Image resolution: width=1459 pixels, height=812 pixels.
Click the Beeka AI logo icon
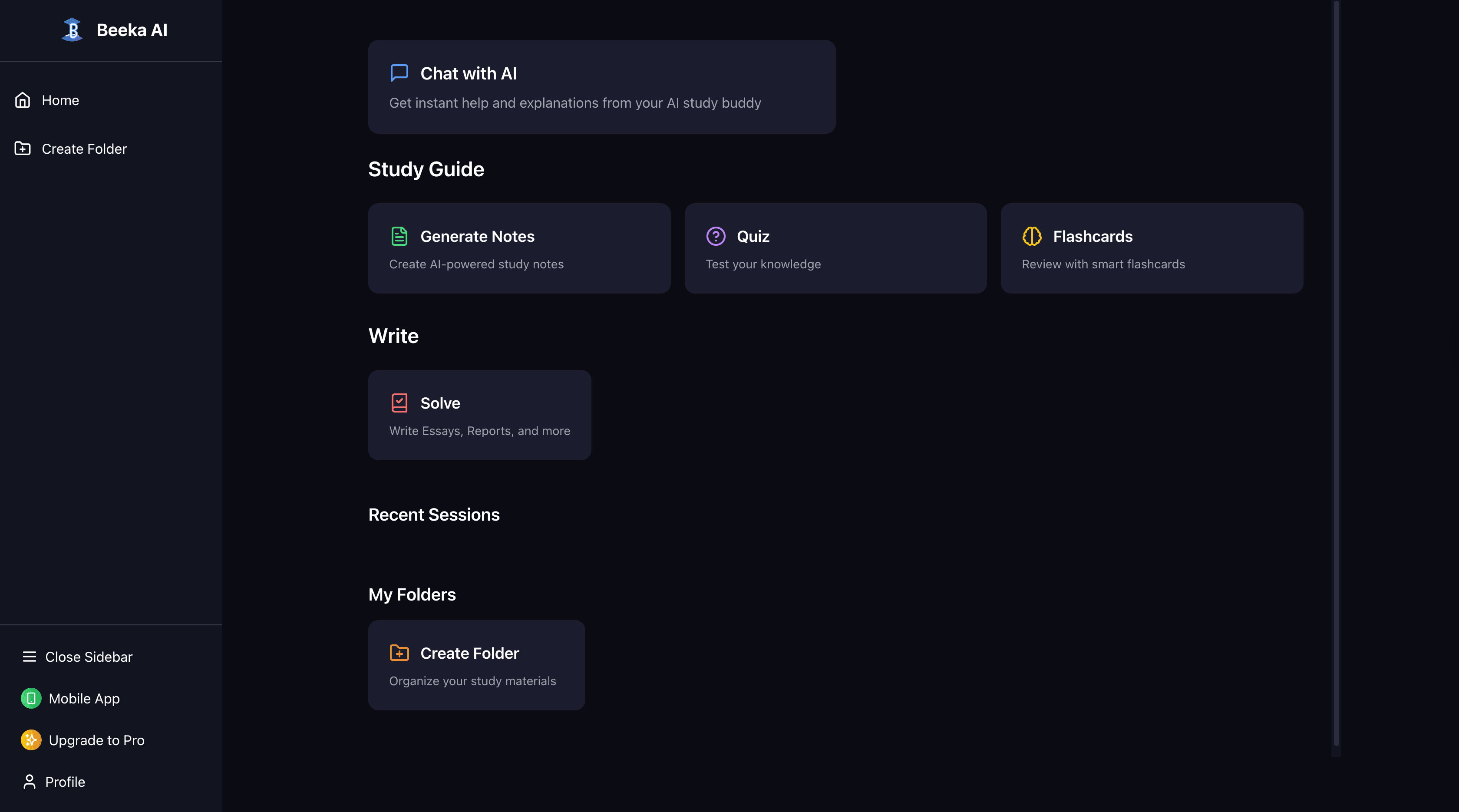[72, 30]
